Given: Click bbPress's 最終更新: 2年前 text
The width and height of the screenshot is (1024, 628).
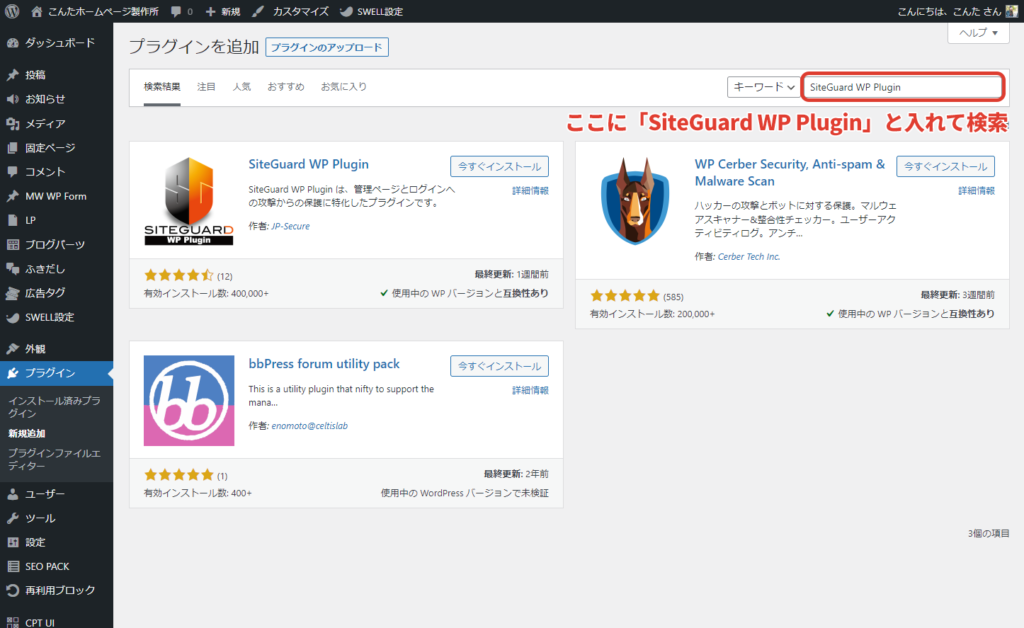Looking at the screenshot, I should pos(516,474).
